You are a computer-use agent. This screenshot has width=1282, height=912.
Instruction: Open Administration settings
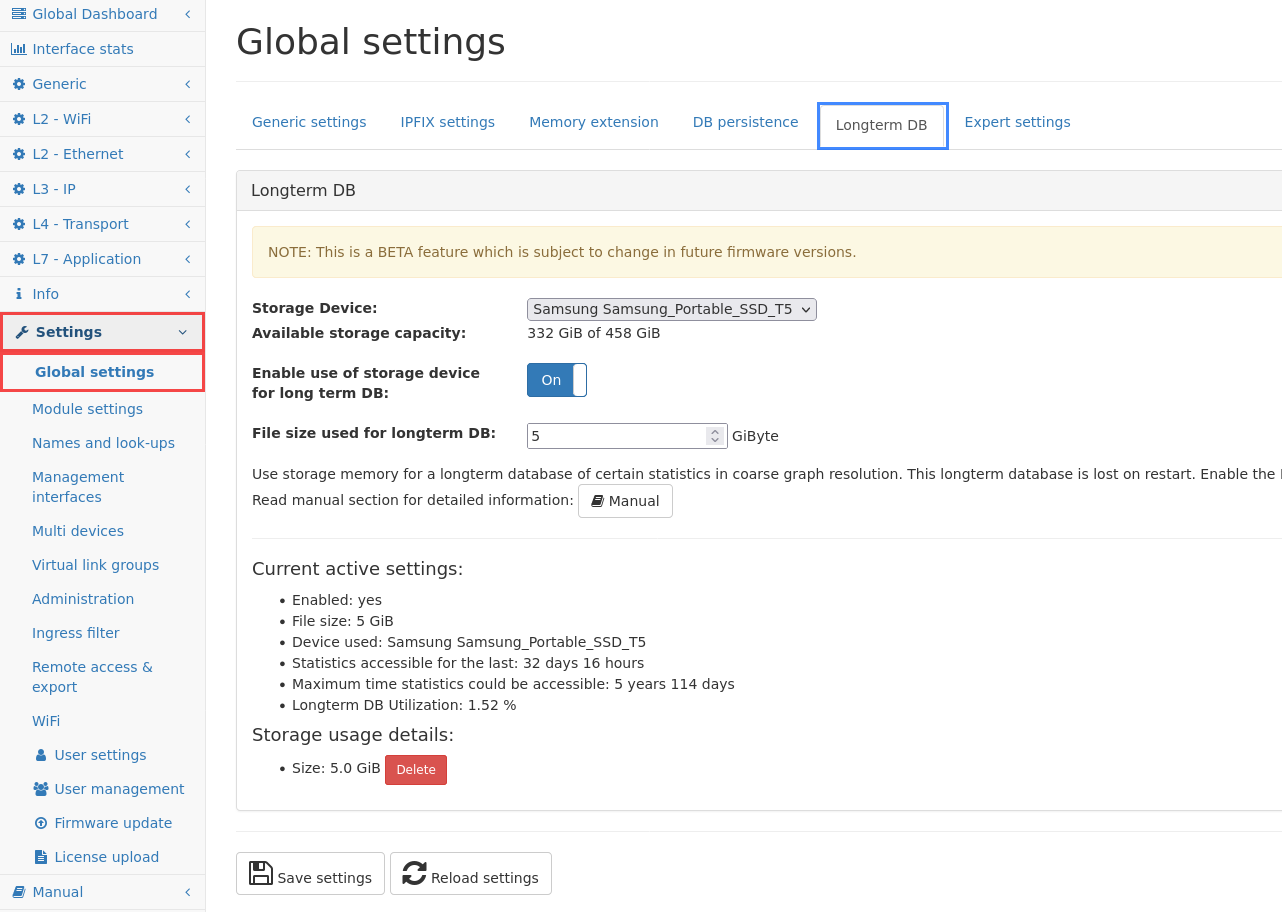click(83, 599)
